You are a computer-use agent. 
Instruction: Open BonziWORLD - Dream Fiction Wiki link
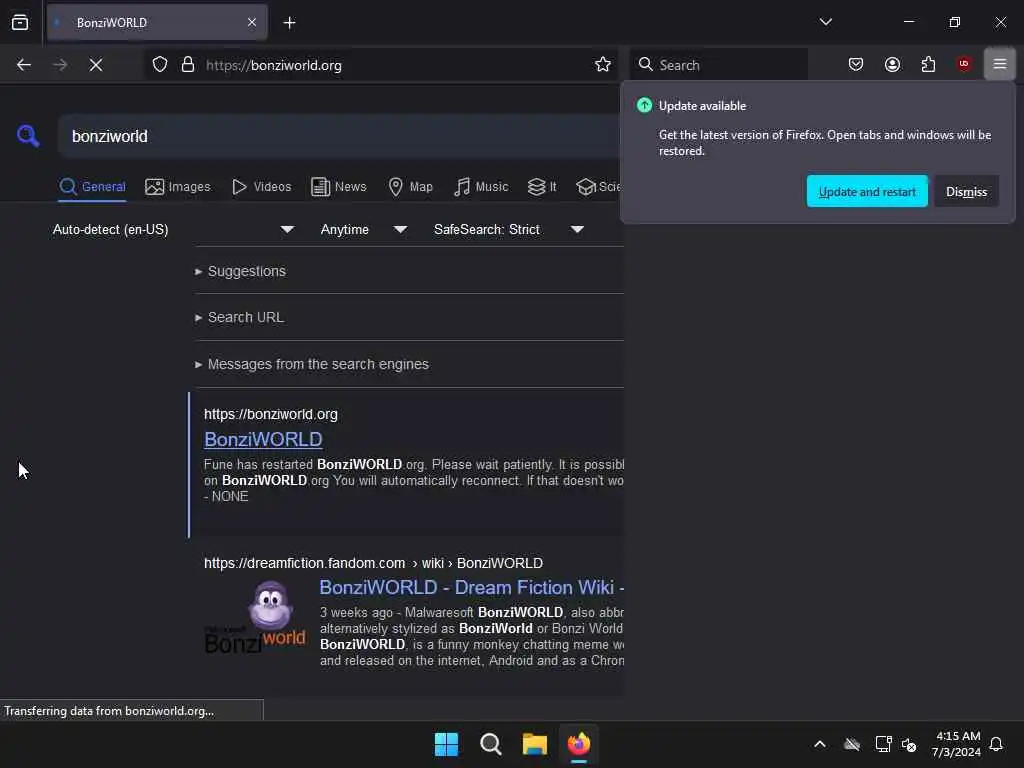tap(472, 587)
